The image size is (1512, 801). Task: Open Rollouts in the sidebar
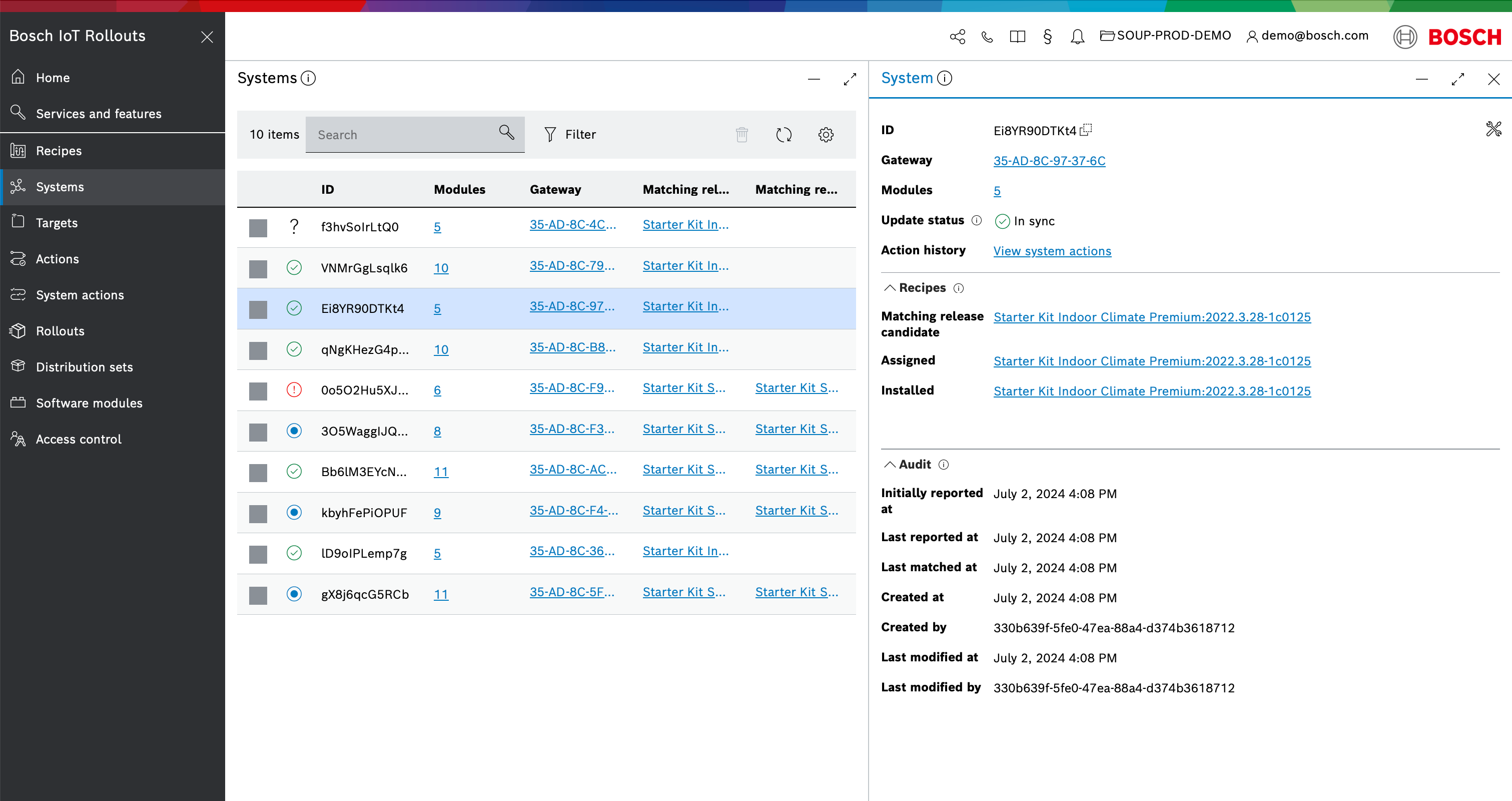pyautogui.click(x=113, y=330)
